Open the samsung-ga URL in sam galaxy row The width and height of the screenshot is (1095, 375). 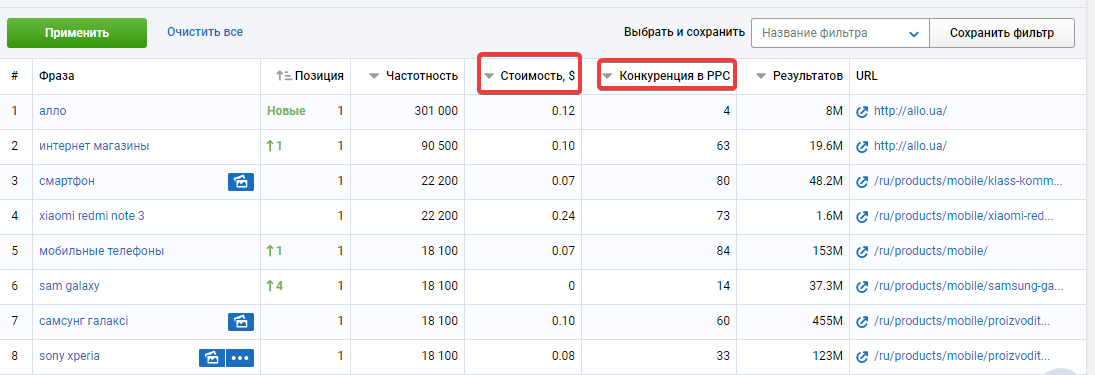[969, 286]
